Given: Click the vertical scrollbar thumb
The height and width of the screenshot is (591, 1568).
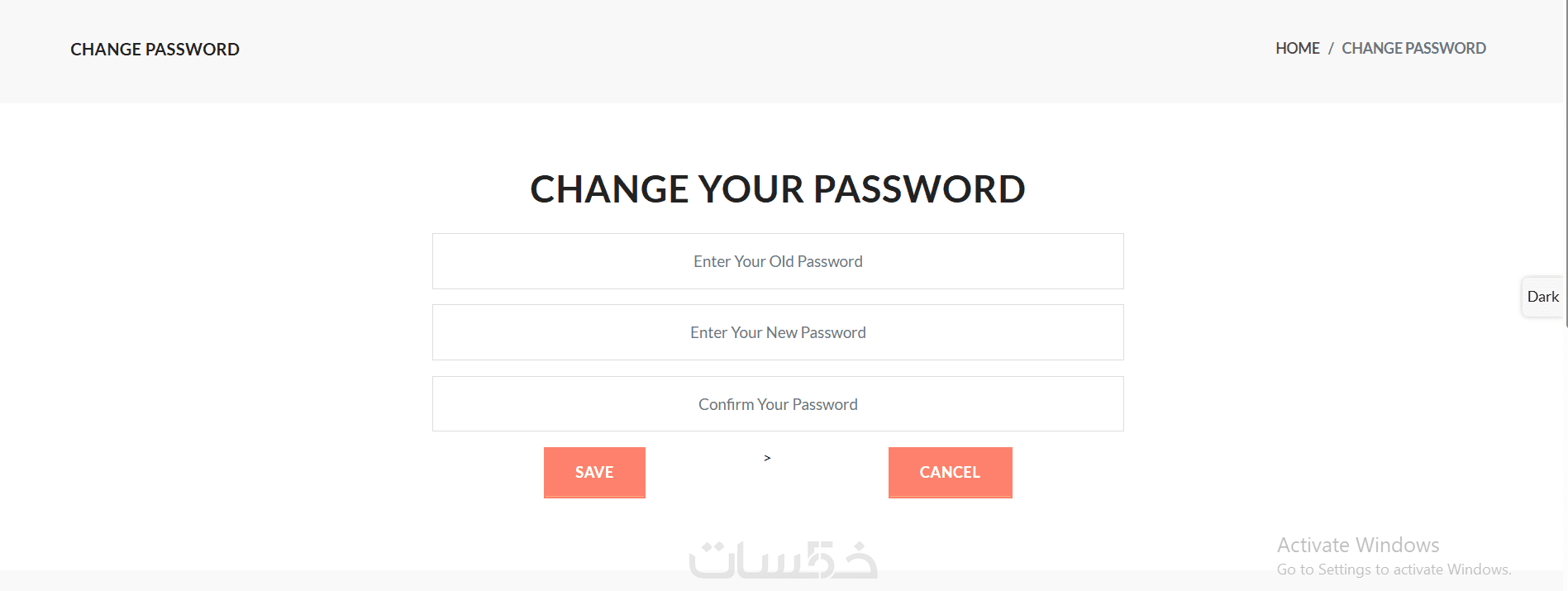Looking at the screenshot, I should (x=1566, y=165).
